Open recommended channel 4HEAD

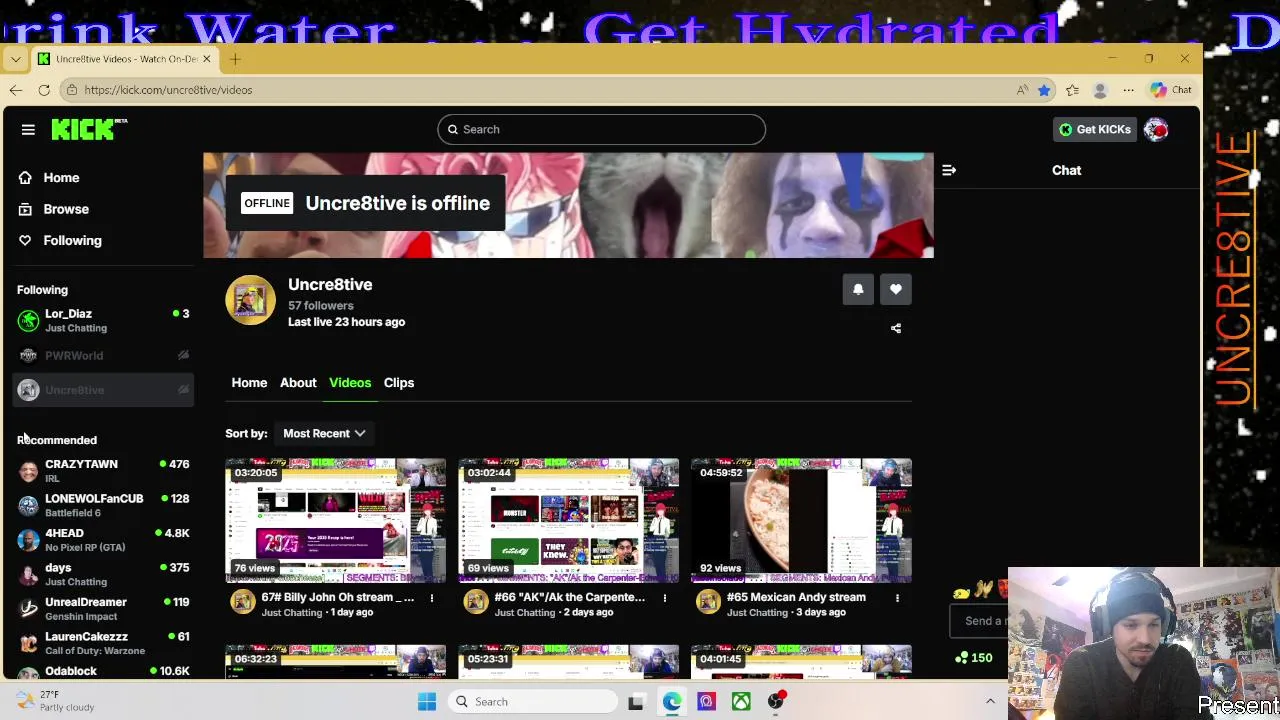[103, 539]
